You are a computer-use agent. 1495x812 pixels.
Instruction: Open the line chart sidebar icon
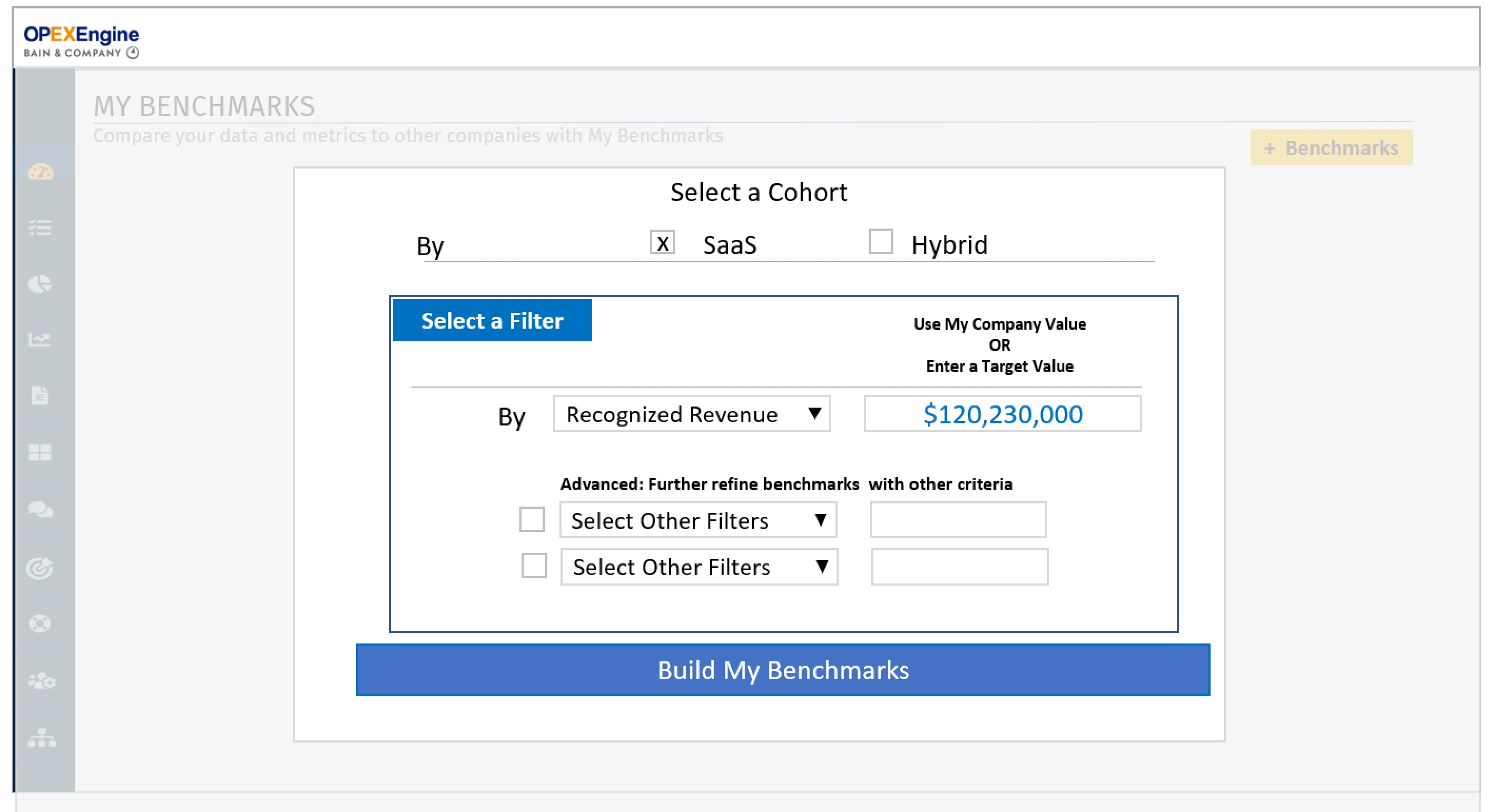(40, 339)
